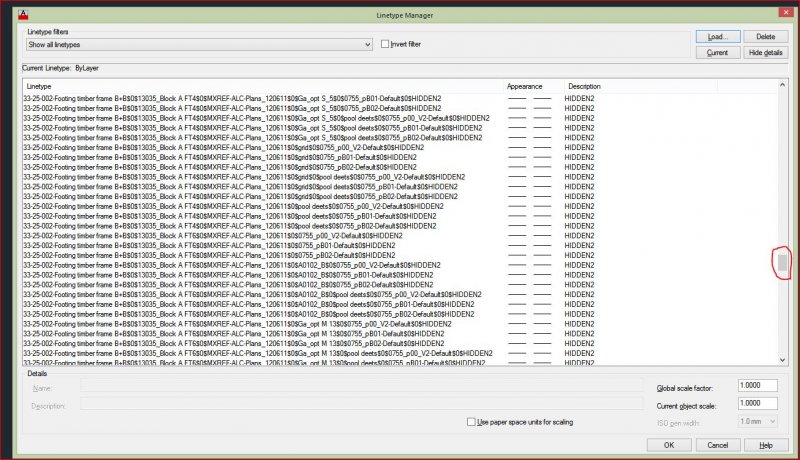Click the linetype list vertical scrollbar thumb
The width and height of the screenshot is (800, 460).
coord(783,263)
